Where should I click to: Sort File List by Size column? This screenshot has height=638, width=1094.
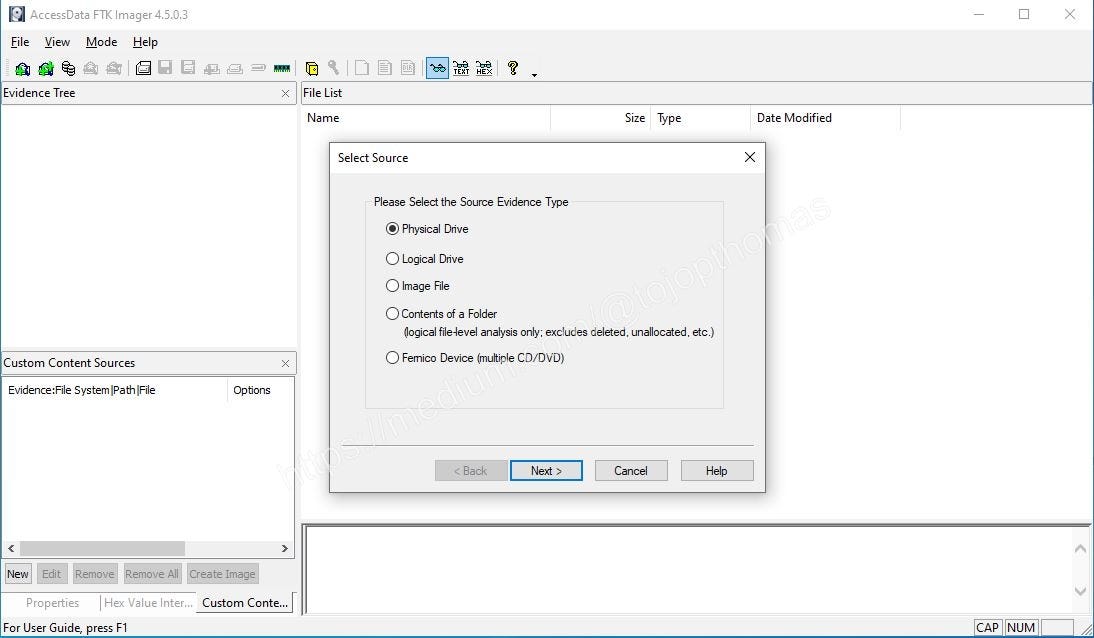pos(601,118)
